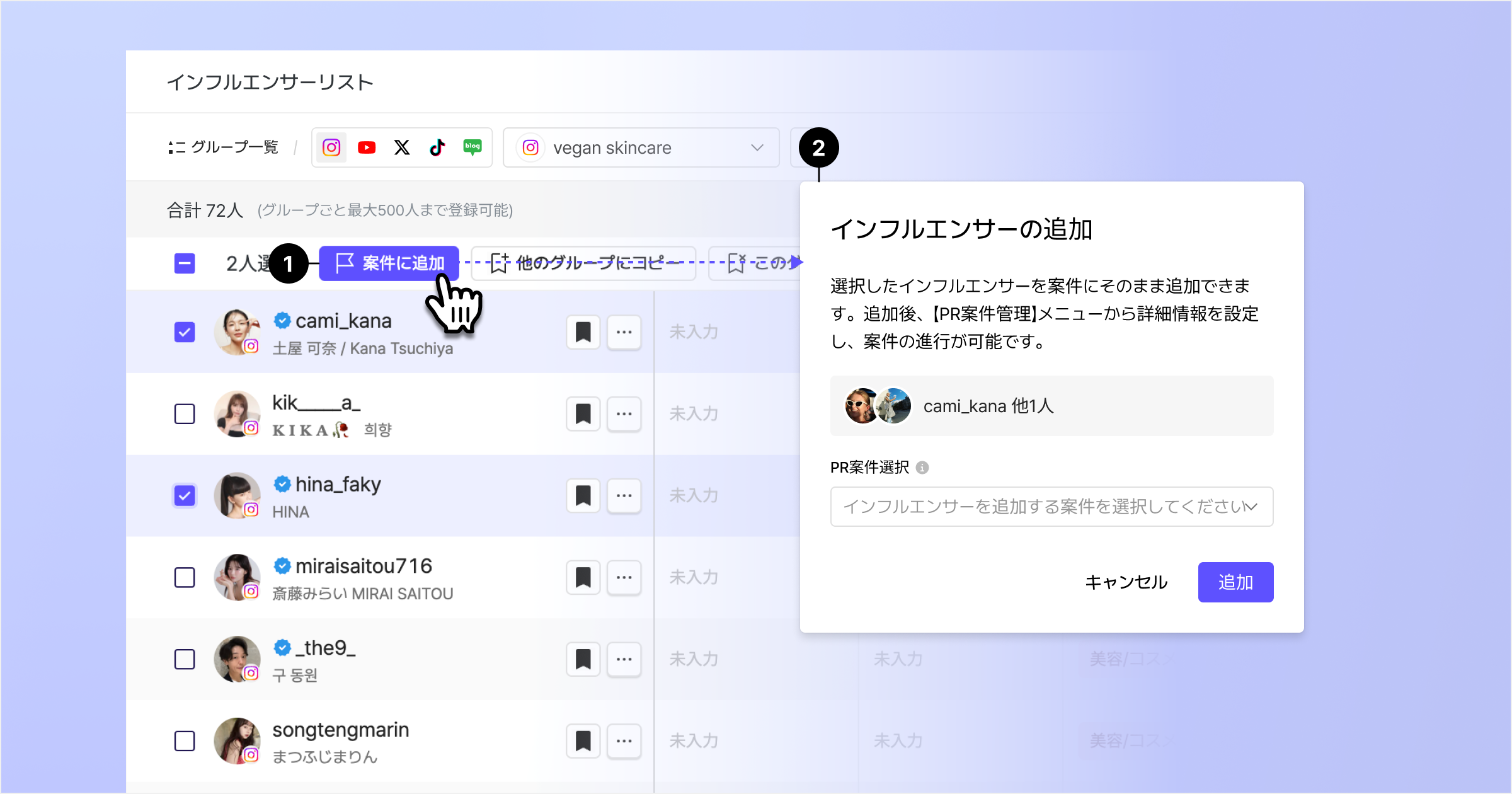Choose the TikTok platform icon
This screenshot has width=1512, height=794.
pyautogui.click(x=437, y=147)
